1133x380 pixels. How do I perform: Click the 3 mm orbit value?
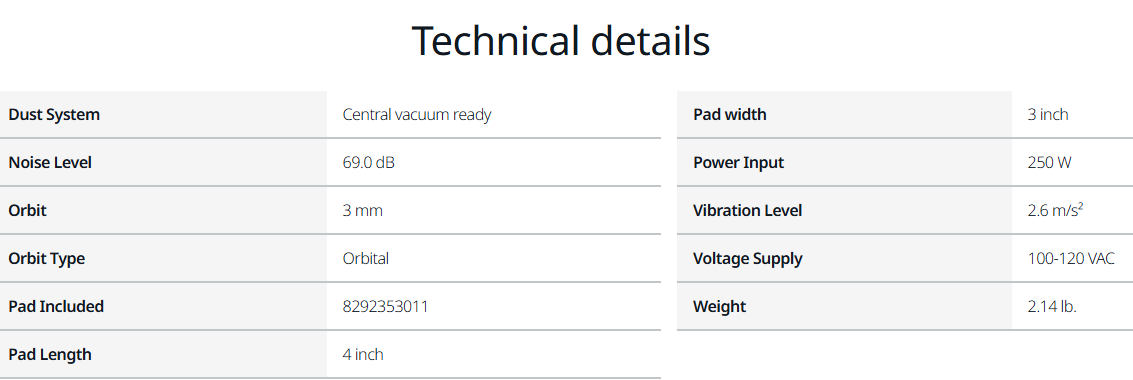[x=363, y=210]
